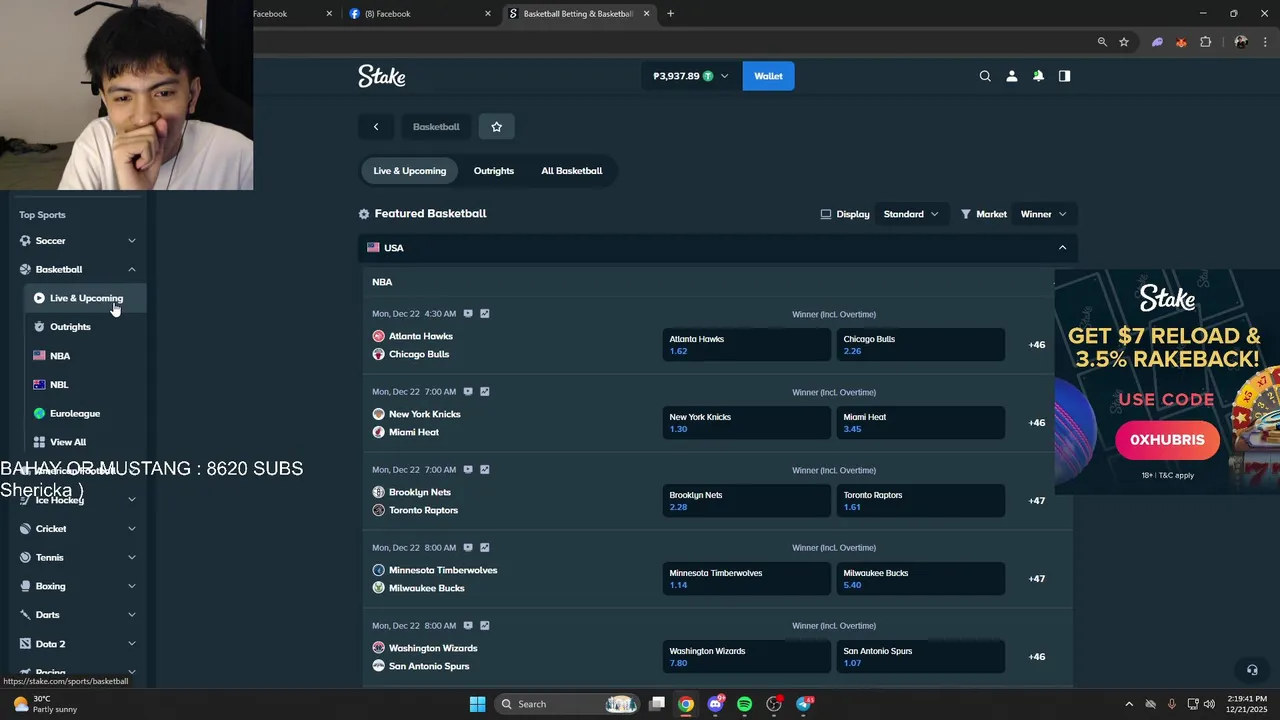
Task: Open the purple Phantom extension icon
Action: (1157, 42)
